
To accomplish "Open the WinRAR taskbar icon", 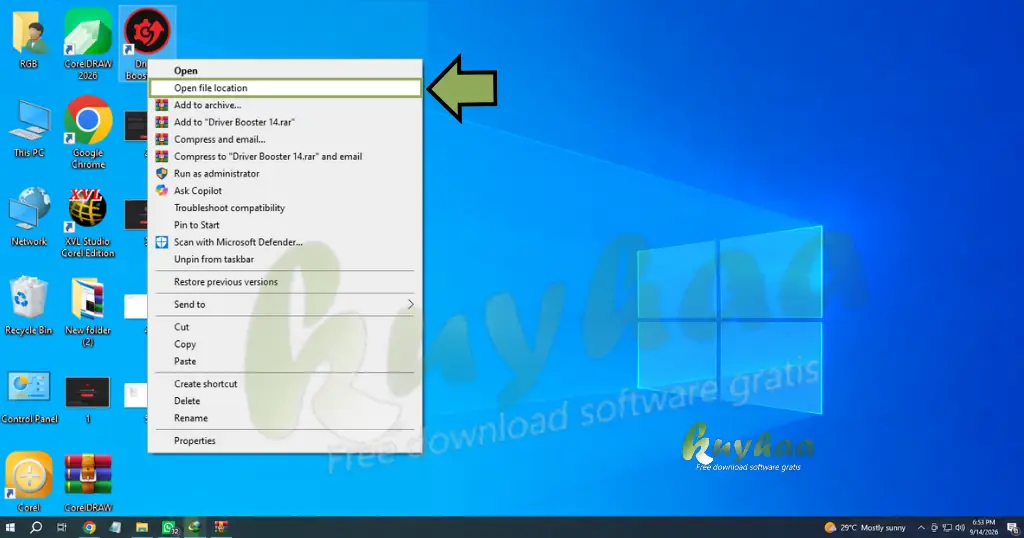I will pos(221,527).
